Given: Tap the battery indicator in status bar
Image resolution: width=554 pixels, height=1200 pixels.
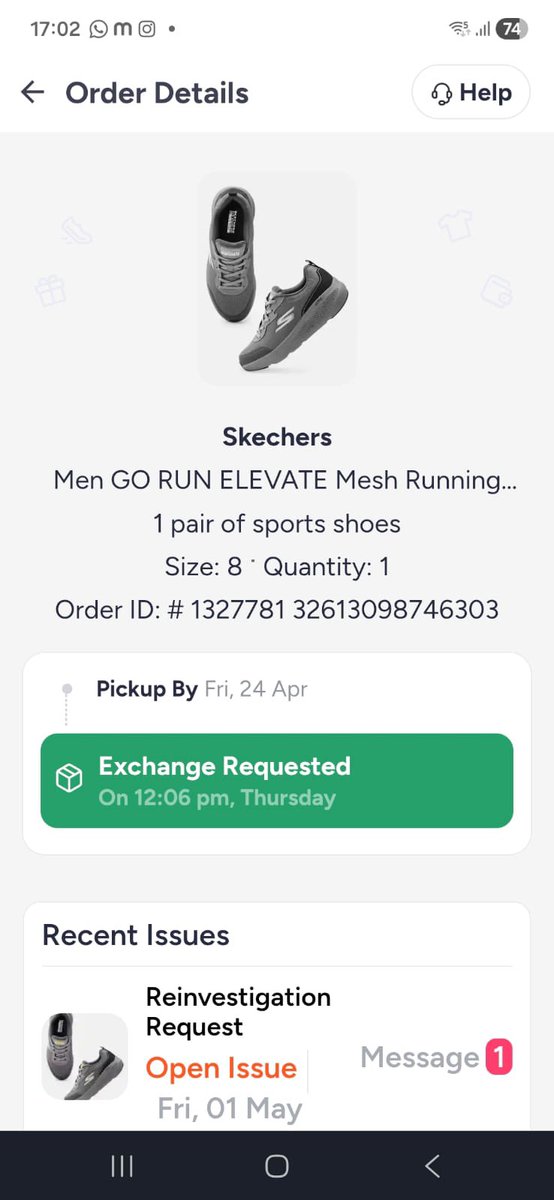Looking at the screenshot, I should point(511,29).
